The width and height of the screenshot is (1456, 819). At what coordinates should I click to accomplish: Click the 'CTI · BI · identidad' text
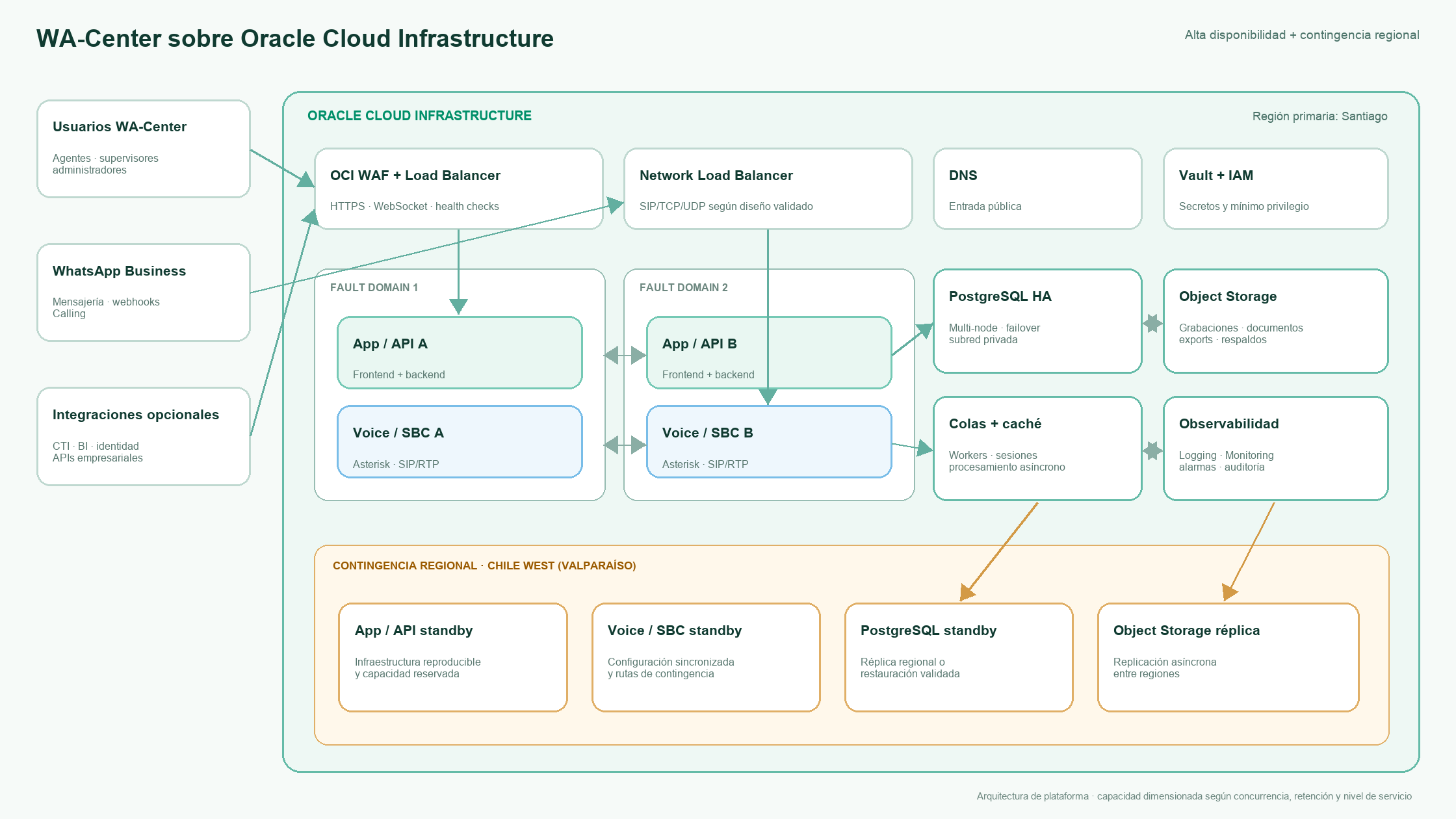click(x=96, y=446)
